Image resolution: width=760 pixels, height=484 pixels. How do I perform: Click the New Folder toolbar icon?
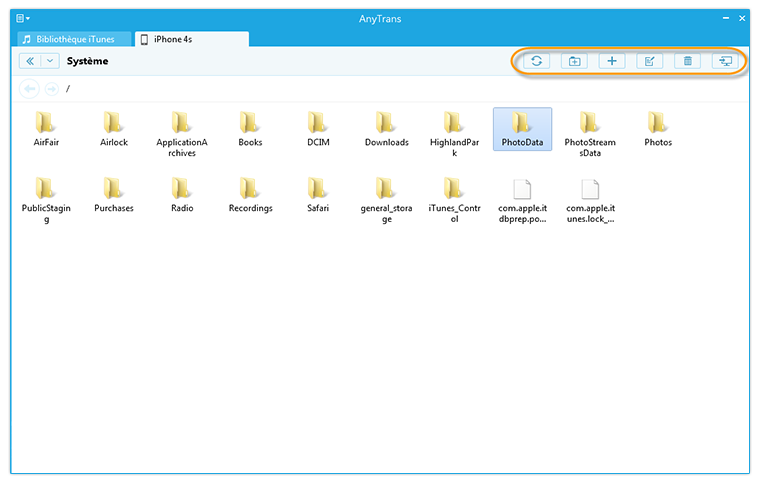tap(574, 61)
